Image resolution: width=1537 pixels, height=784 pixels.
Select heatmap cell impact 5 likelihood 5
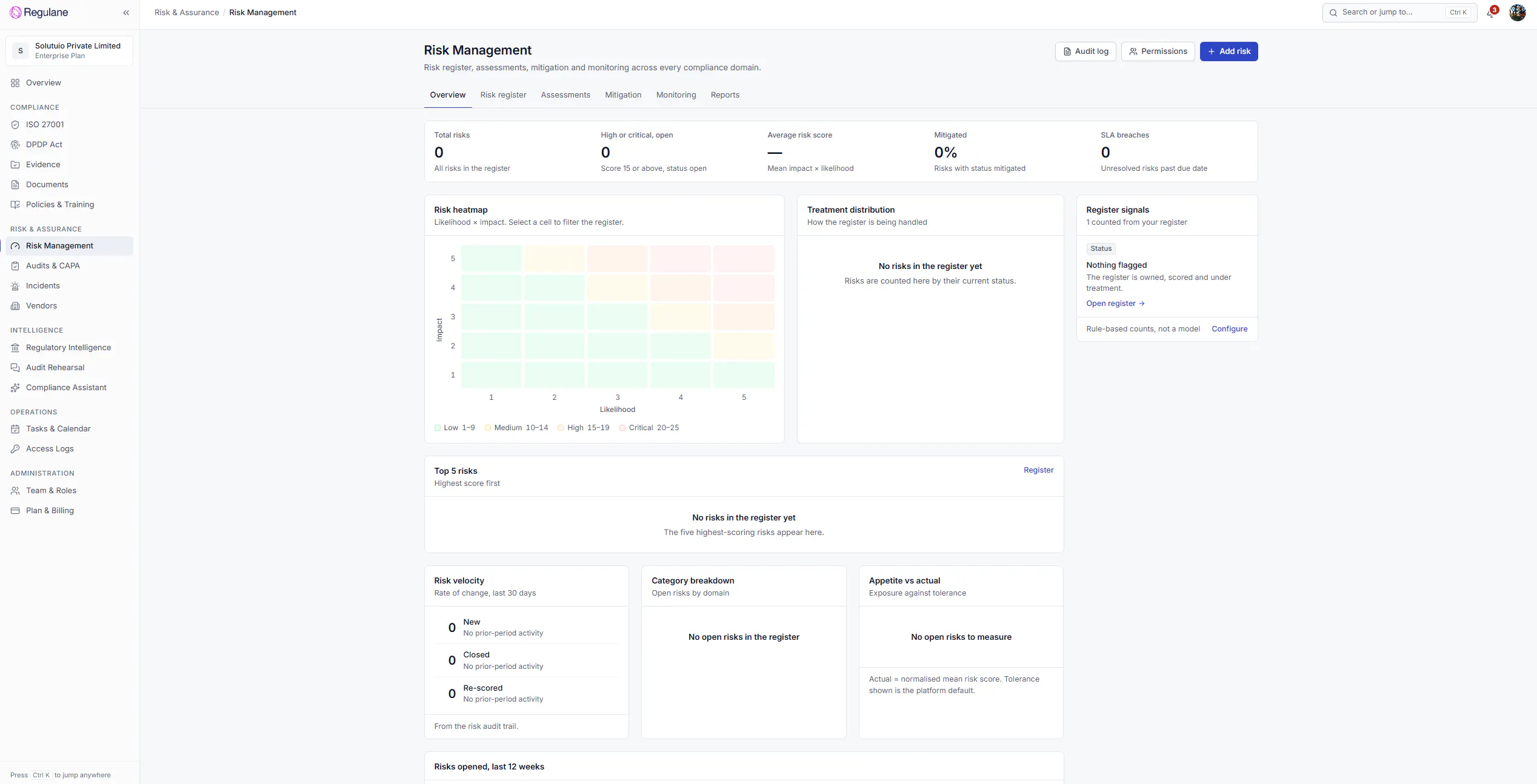pos(744,259)
